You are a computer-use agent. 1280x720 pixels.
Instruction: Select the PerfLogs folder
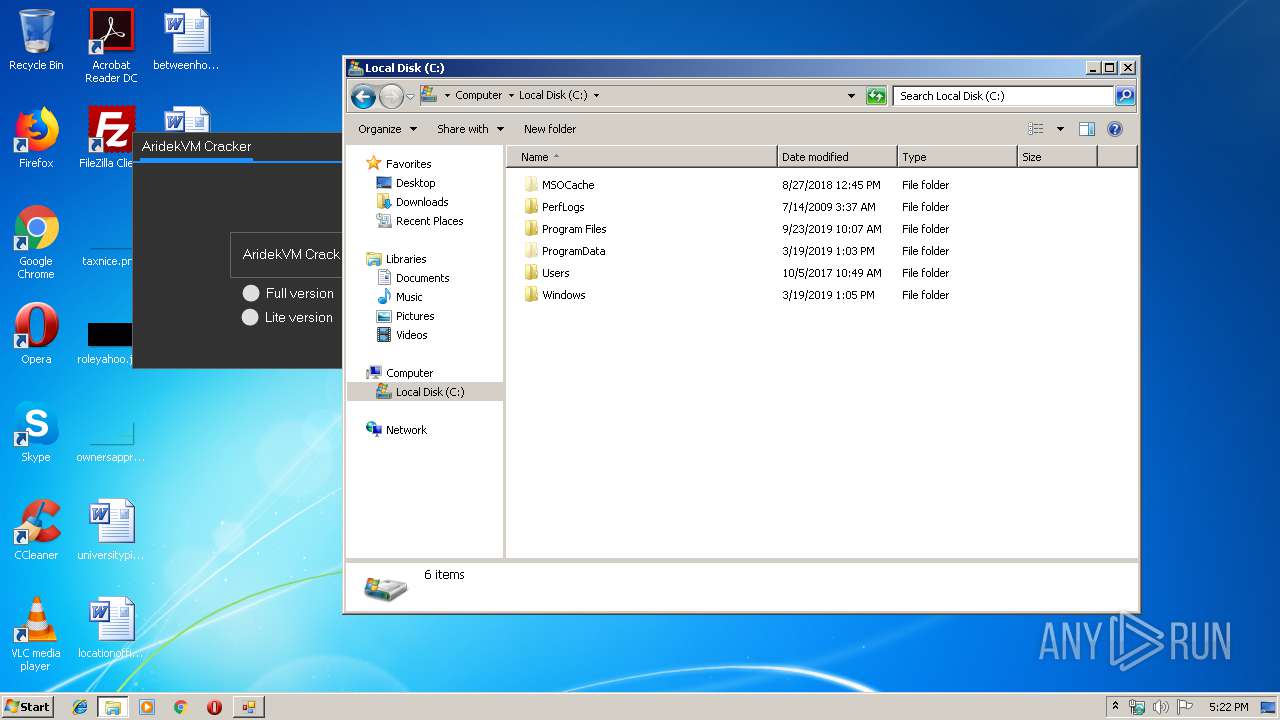point(563,207)
